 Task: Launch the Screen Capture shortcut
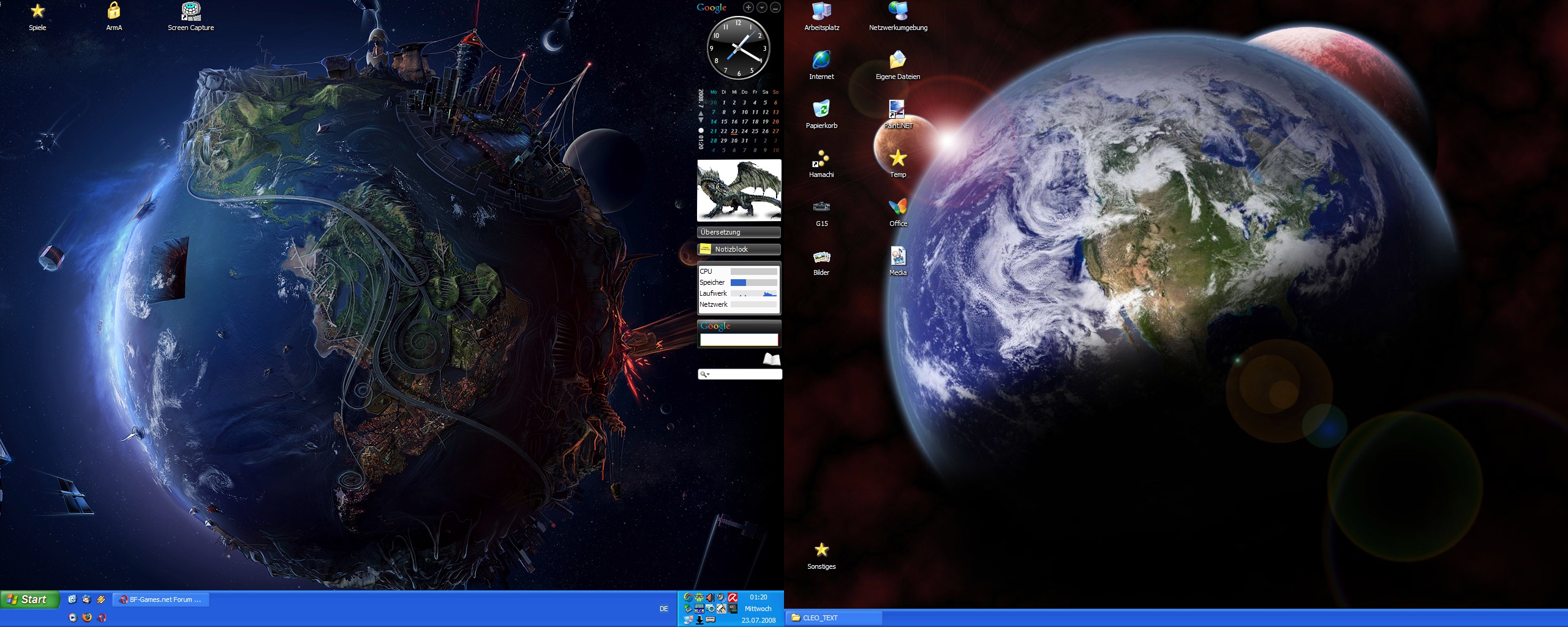[x=190, y=16]
